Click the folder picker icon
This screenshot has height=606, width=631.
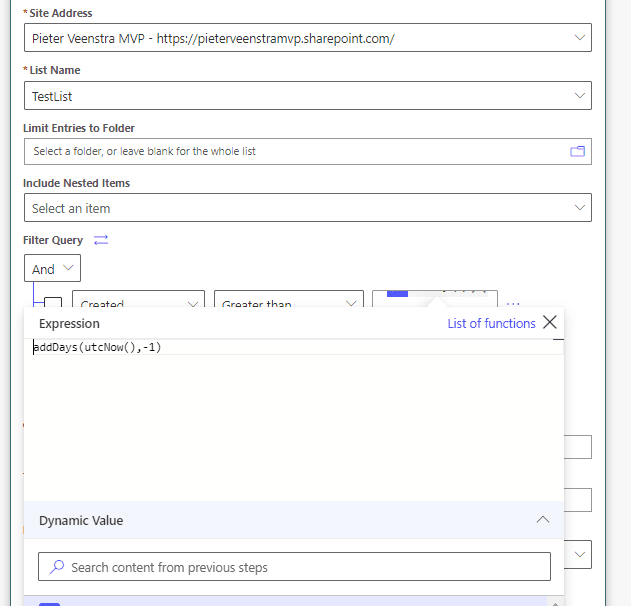click(x=577, y=151)
